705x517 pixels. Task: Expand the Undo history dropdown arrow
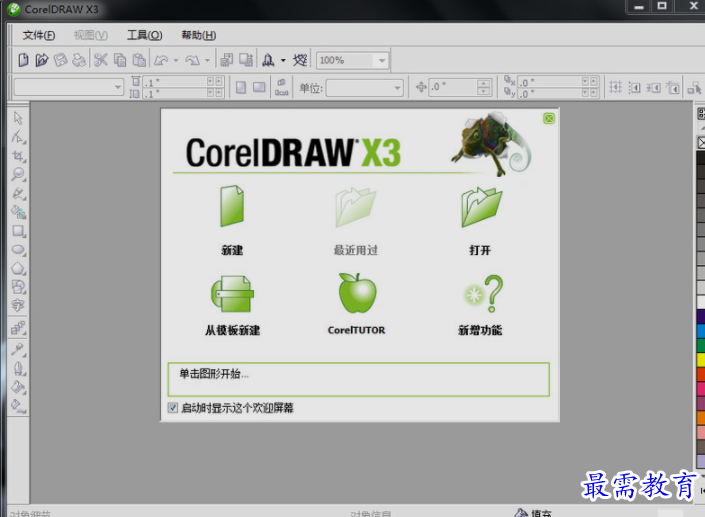pyautogui.click(x=176, y=60)
